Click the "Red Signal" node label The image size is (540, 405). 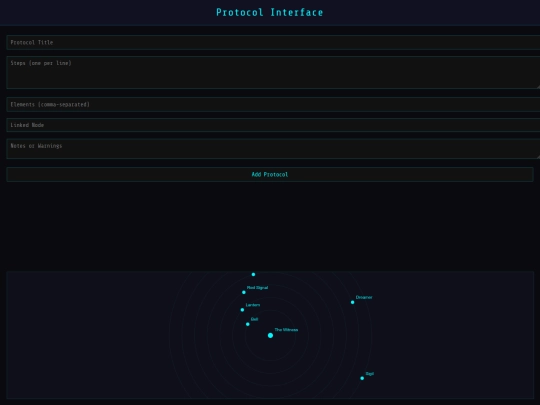coord(257,288)
